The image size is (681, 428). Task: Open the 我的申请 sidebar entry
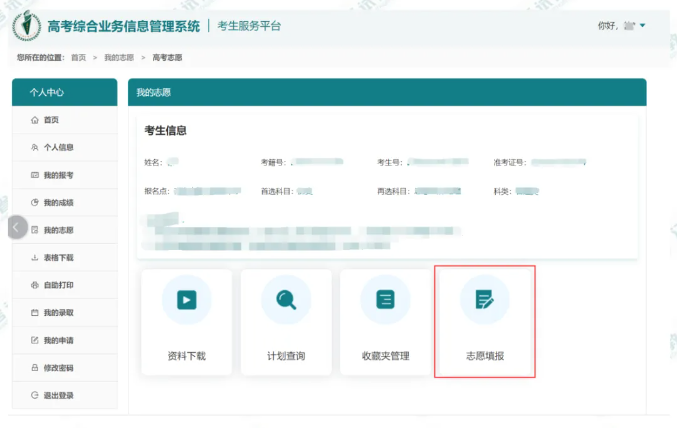point(65,340)
